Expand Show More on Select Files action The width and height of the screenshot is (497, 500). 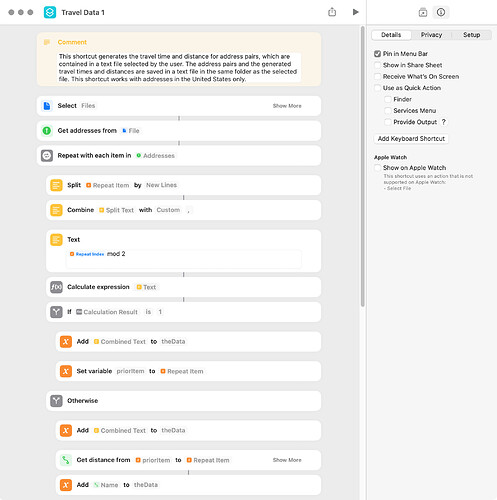pyautogui.click(x=287, y=106)
